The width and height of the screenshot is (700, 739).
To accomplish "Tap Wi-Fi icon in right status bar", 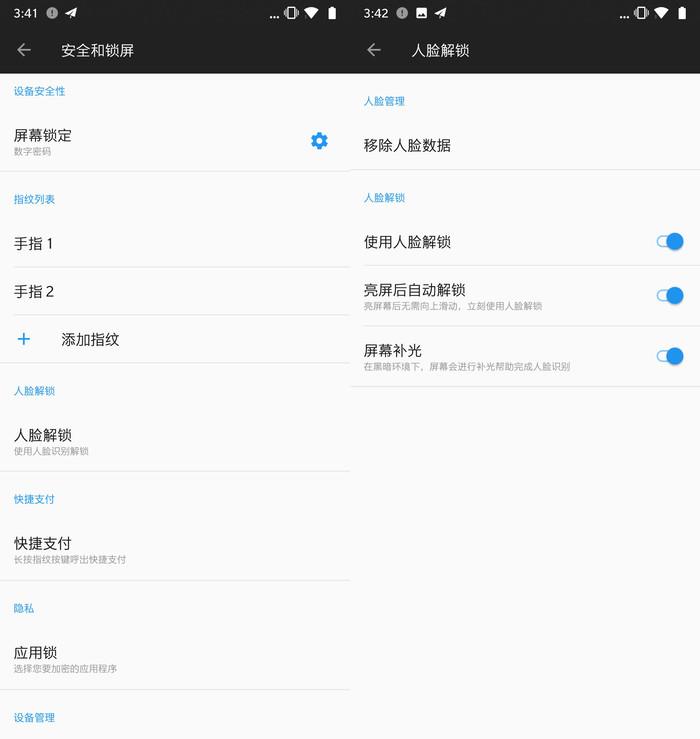I will tap(661, 13).
